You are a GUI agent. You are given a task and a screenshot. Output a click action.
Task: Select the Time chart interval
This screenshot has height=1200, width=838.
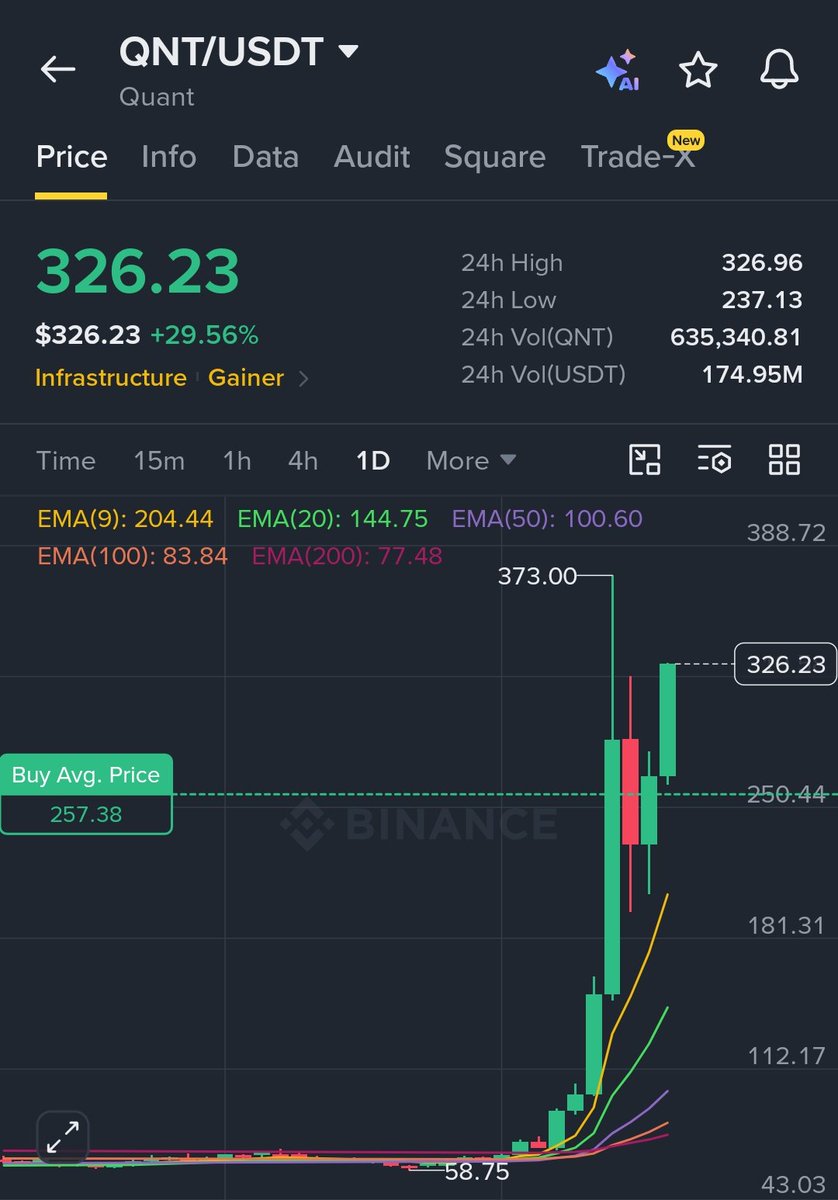[66, 461]
